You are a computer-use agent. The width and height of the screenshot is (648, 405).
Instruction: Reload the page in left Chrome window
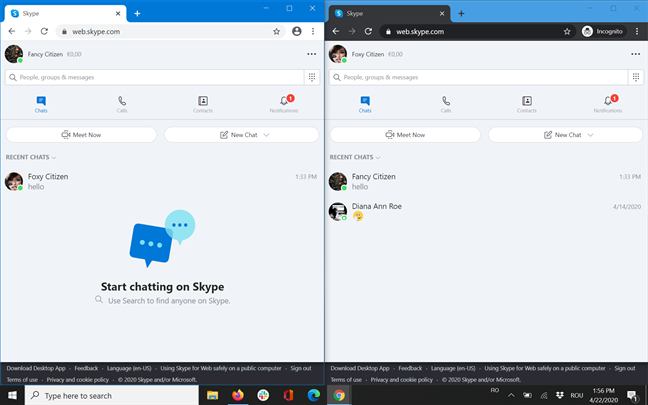pyautogui.click(x=44, y=31)
